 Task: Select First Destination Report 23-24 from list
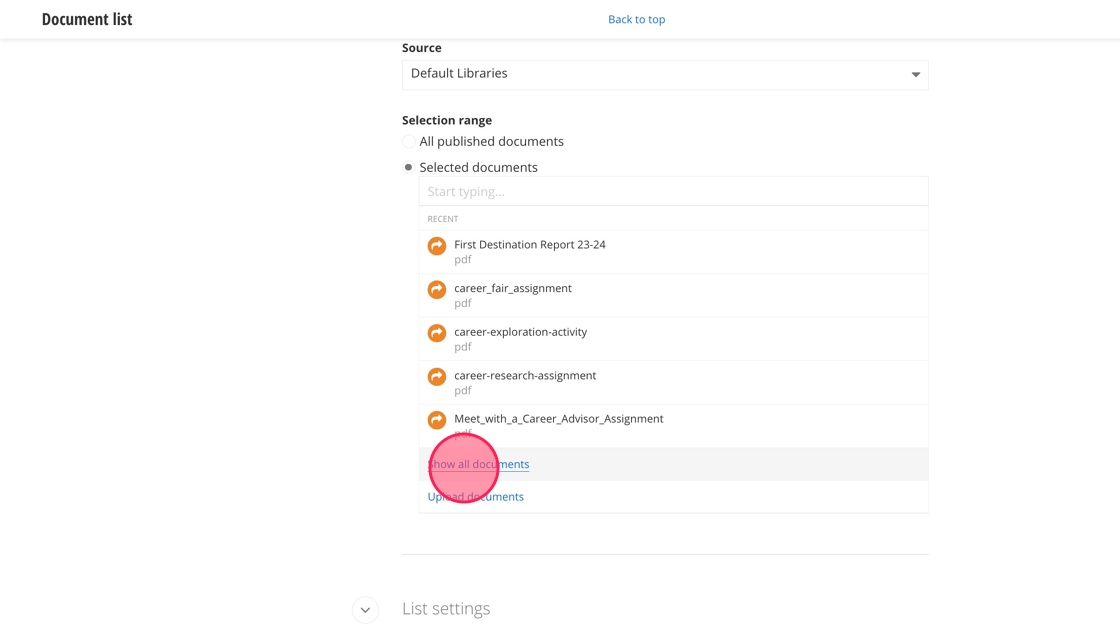coord(530,245)
